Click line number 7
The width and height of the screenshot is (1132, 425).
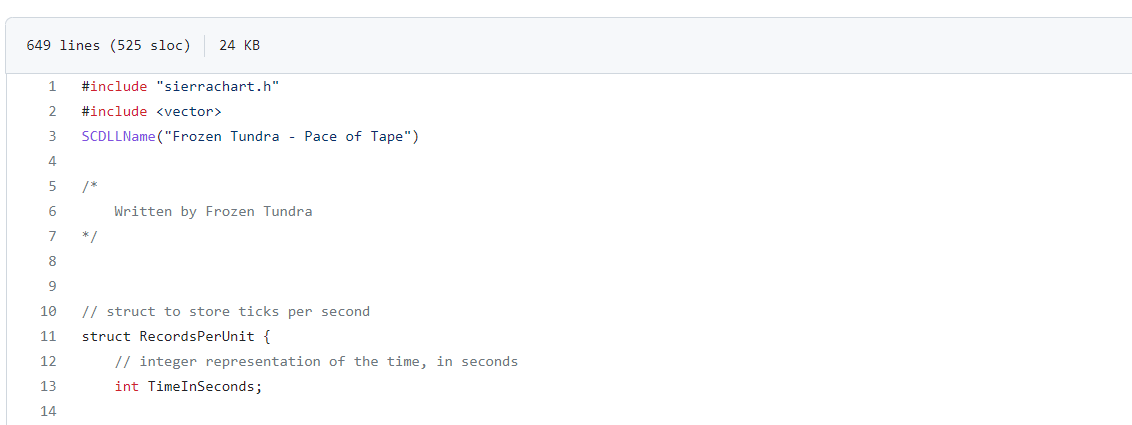coord(51,236)
